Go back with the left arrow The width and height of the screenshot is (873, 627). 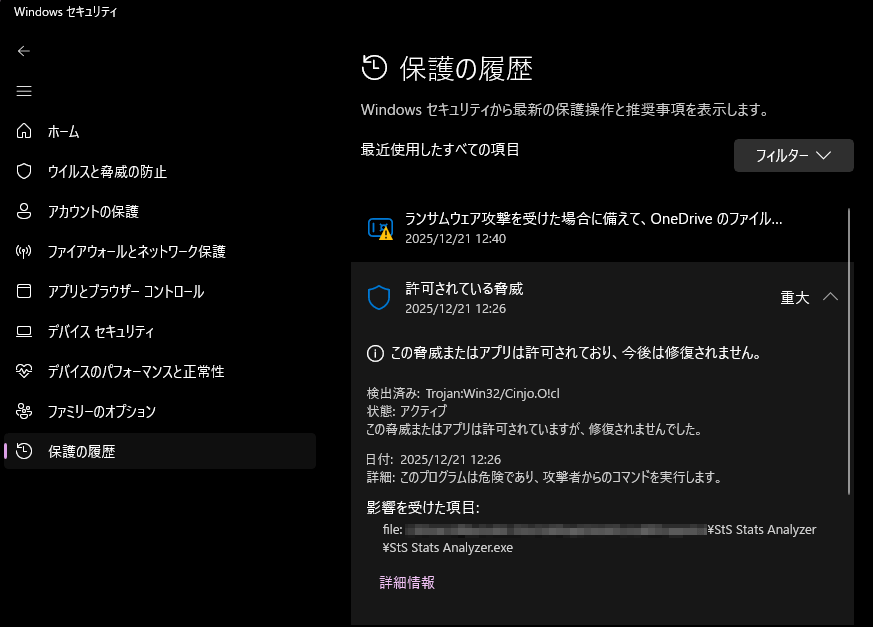[x=23, y=51]
